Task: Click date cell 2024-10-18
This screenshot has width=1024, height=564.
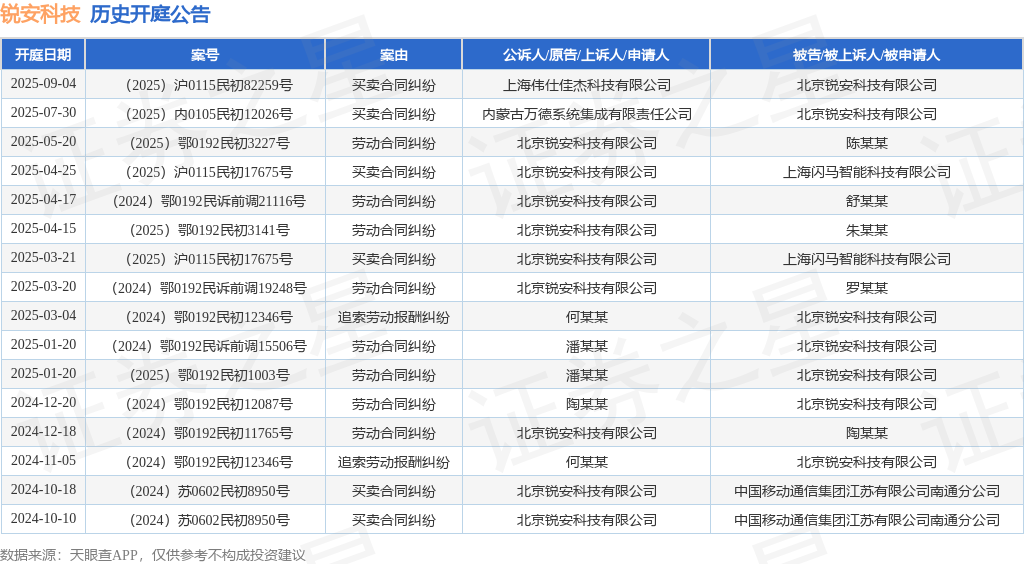Action: tap(43, 490)
